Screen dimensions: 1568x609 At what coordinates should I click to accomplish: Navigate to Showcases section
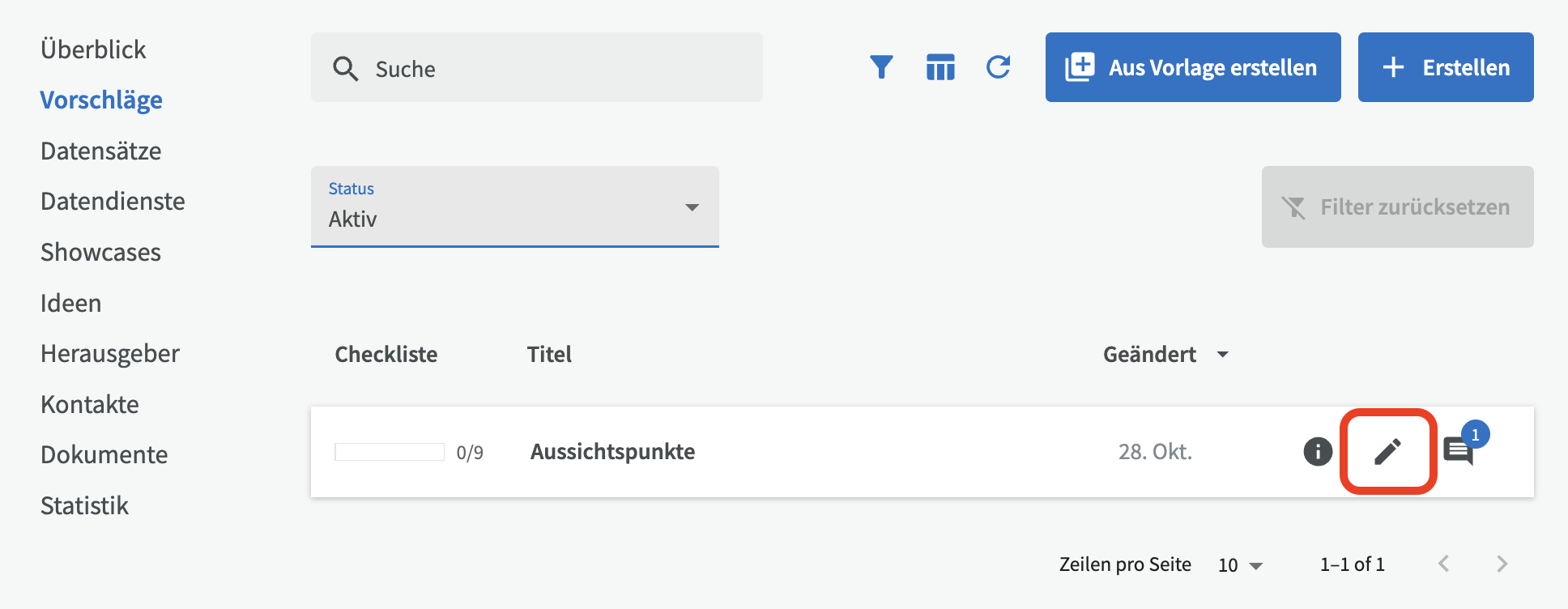coord(101,253)
